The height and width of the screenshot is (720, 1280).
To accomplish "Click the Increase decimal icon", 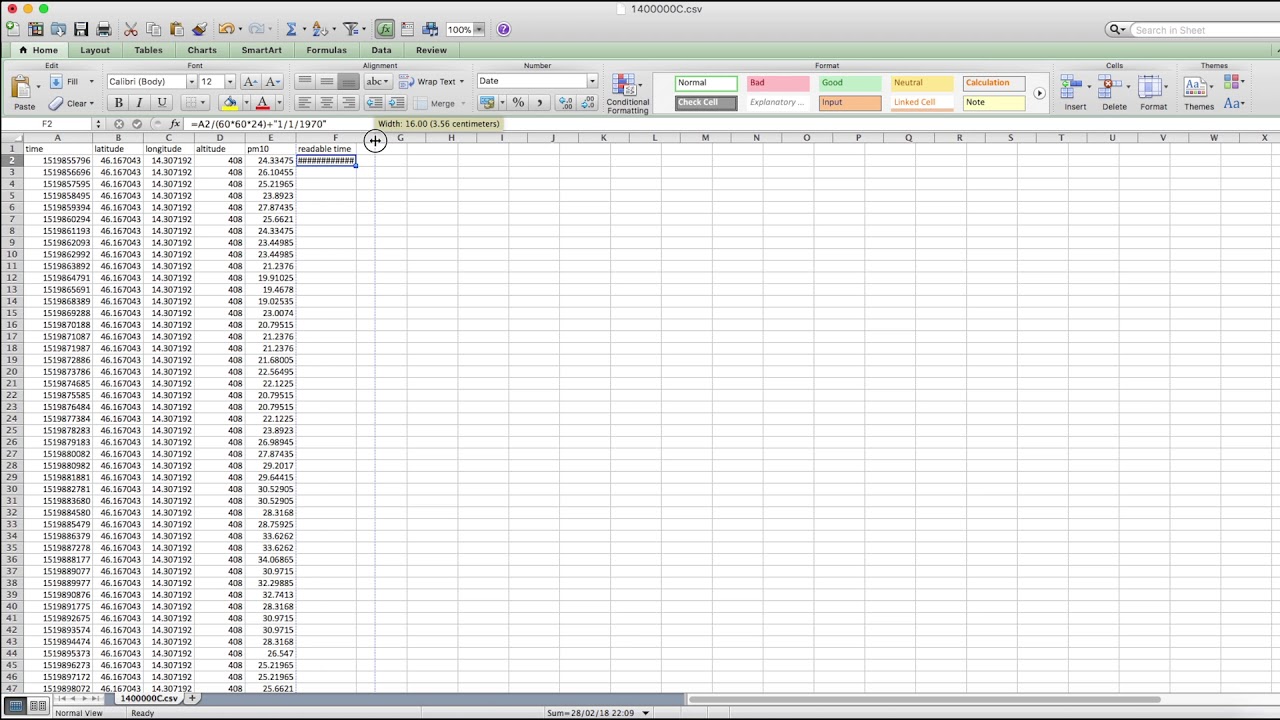I will (565, 102).
